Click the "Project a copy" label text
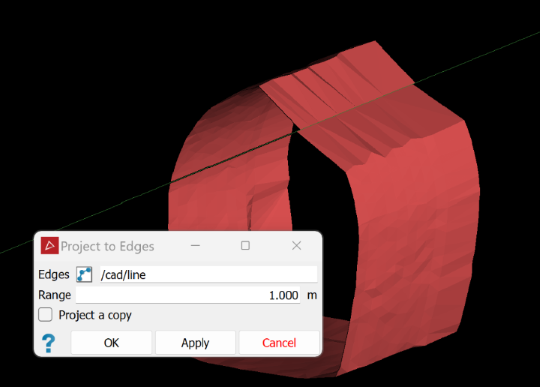The width and height of the screenshot is (540, 387). 95,315
